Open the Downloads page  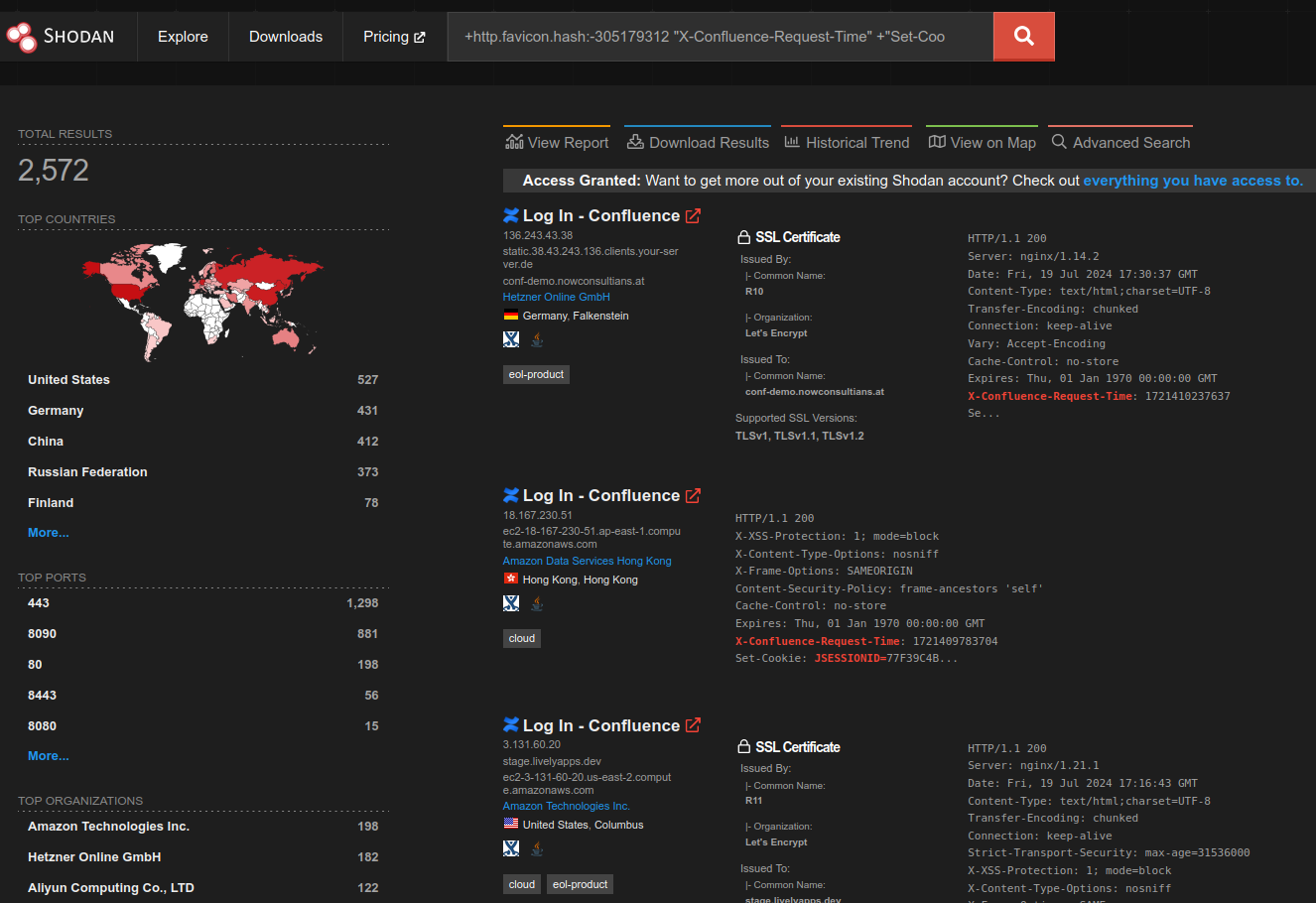(285, 36)
